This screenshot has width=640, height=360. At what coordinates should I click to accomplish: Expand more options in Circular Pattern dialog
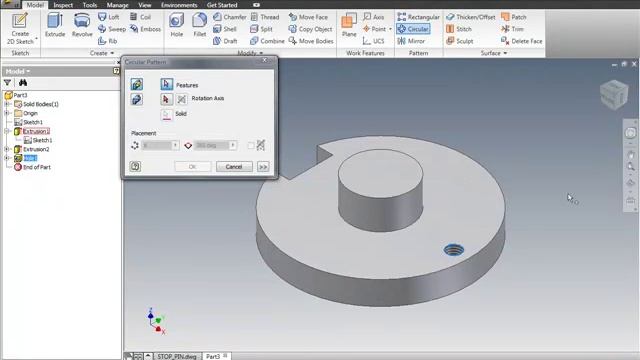click(x=263, y=167)
